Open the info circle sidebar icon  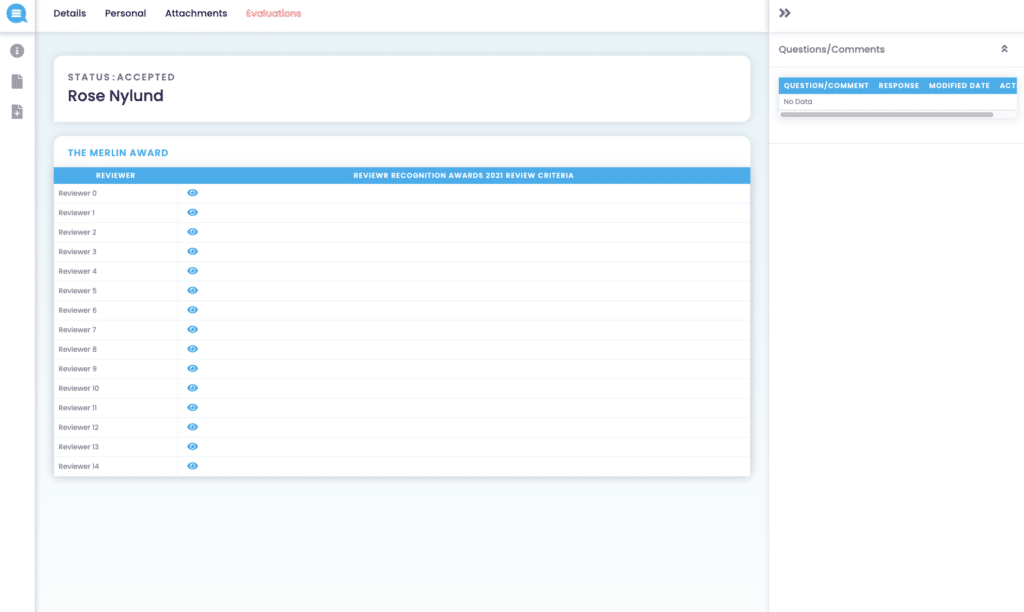pyautogui.click(x=17, y=51)
